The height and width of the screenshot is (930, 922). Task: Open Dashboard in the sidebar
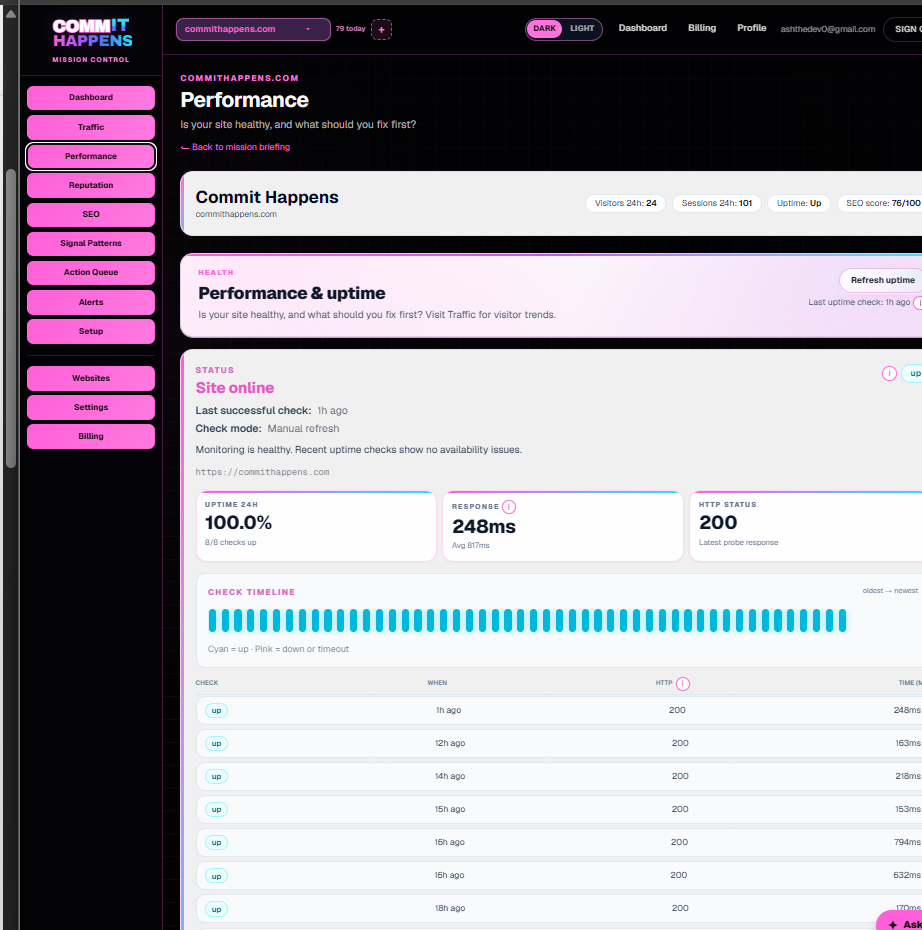(x=91, y=97)
